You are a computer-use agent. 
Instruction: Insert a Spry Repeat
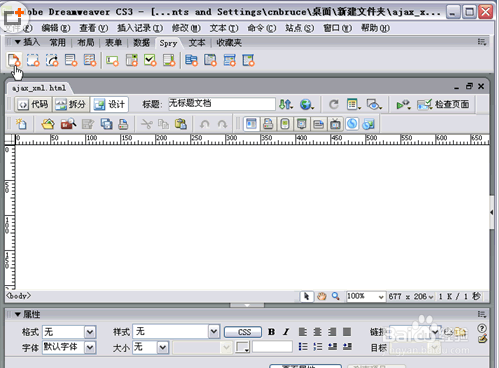point(52,60)
